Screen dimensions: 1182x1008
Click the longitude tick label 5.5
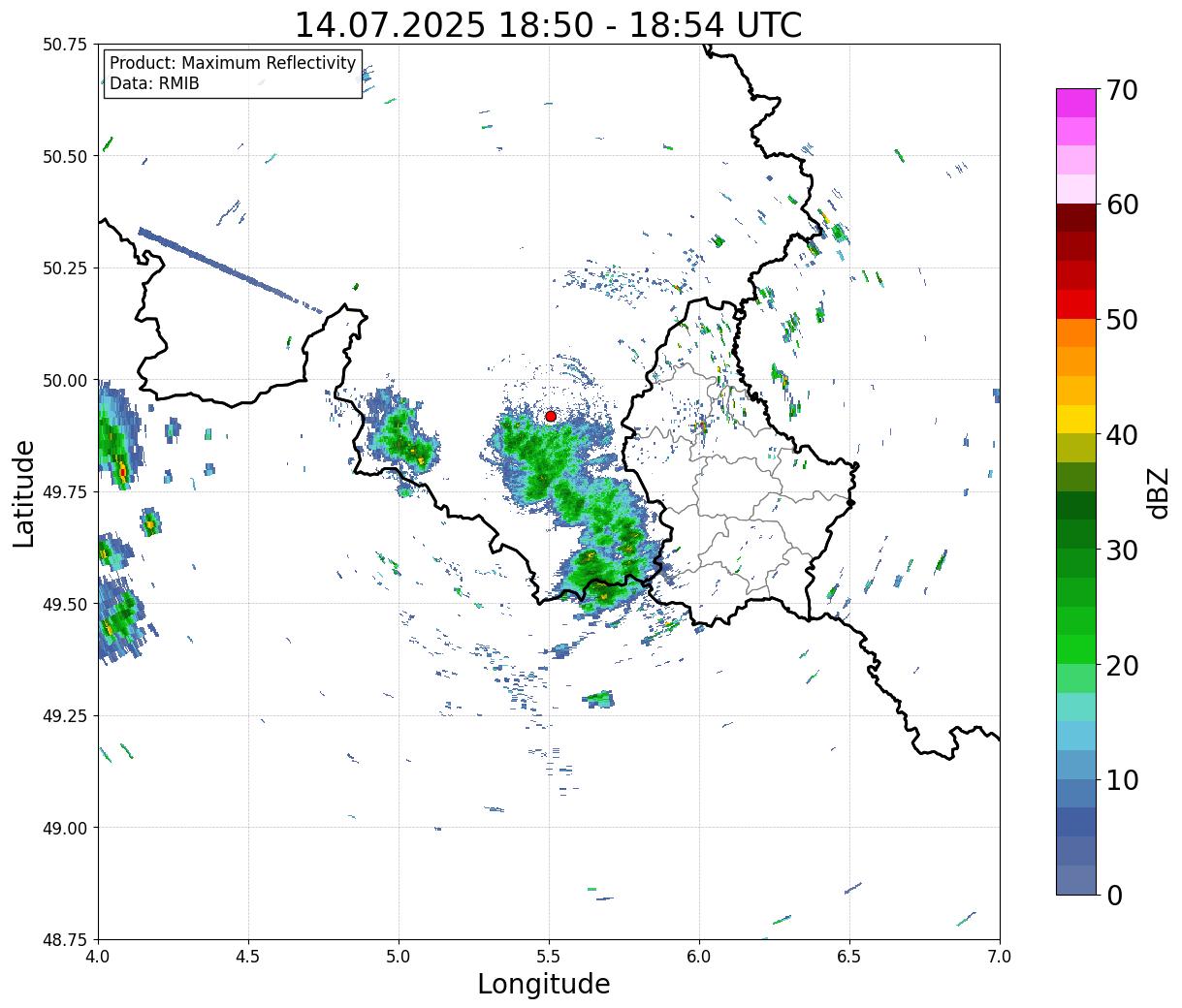[x=549, y=956]
